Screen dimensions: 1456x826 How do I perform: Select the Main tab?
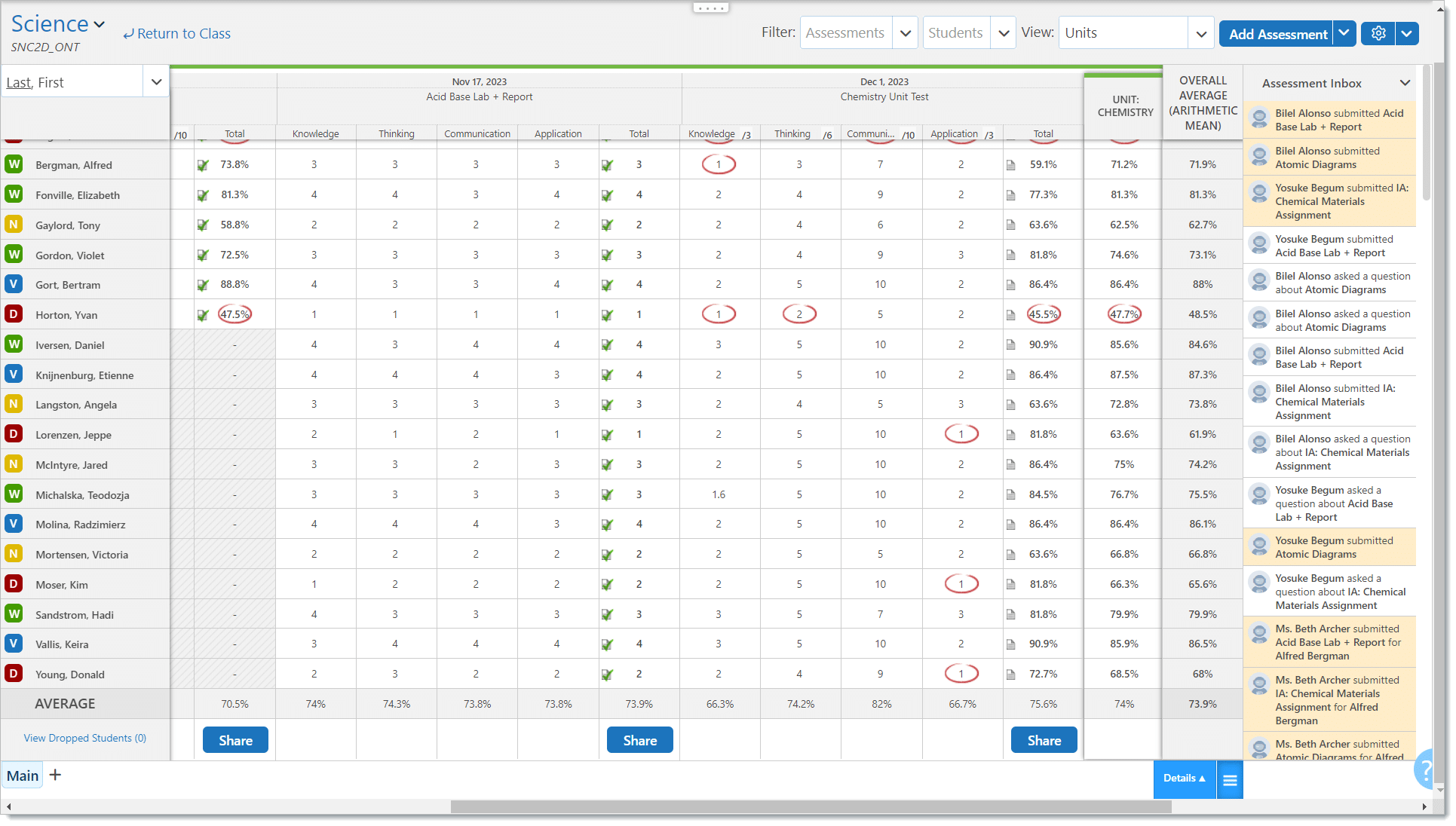[23, 776]
